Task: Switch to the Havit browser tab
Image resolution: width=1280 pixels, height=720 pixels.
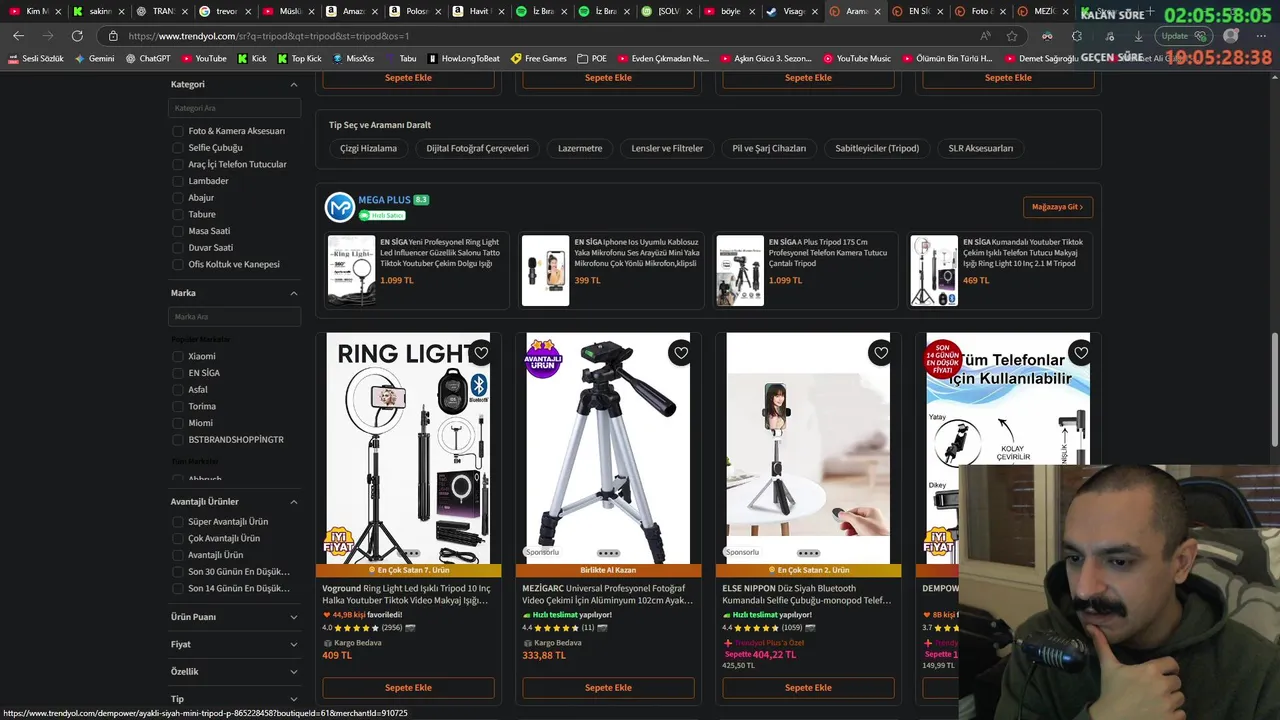Action: 477,11
